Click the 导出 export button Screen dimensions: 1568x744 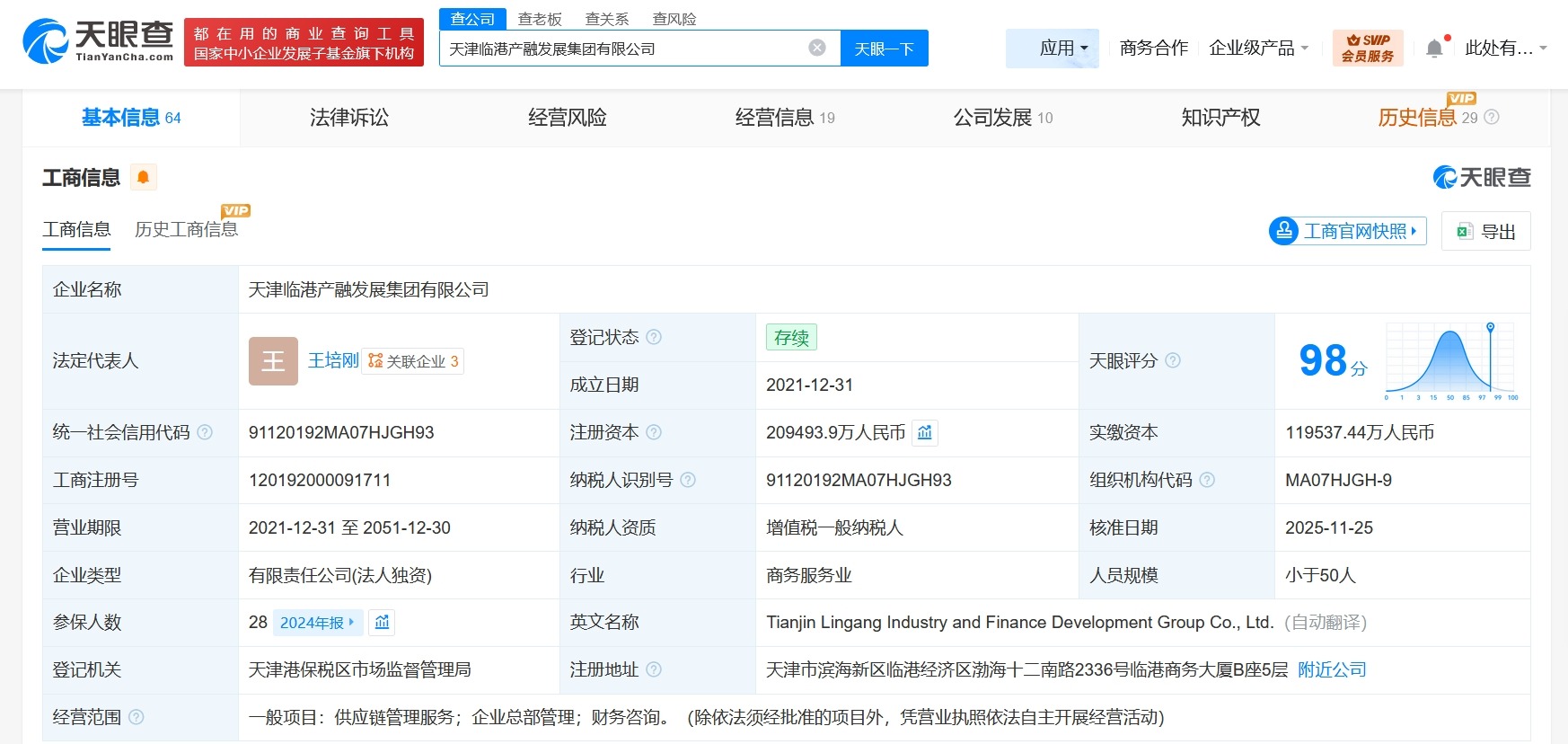click(1486, 231)
